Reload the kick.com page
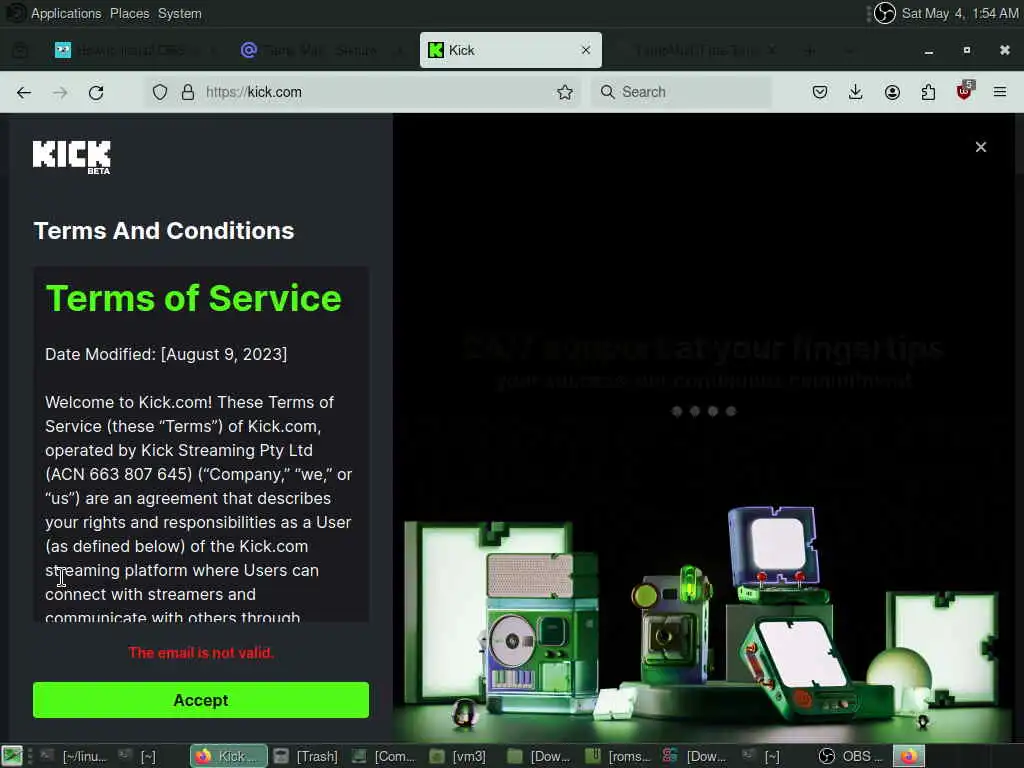 click(x=96, y=92)
